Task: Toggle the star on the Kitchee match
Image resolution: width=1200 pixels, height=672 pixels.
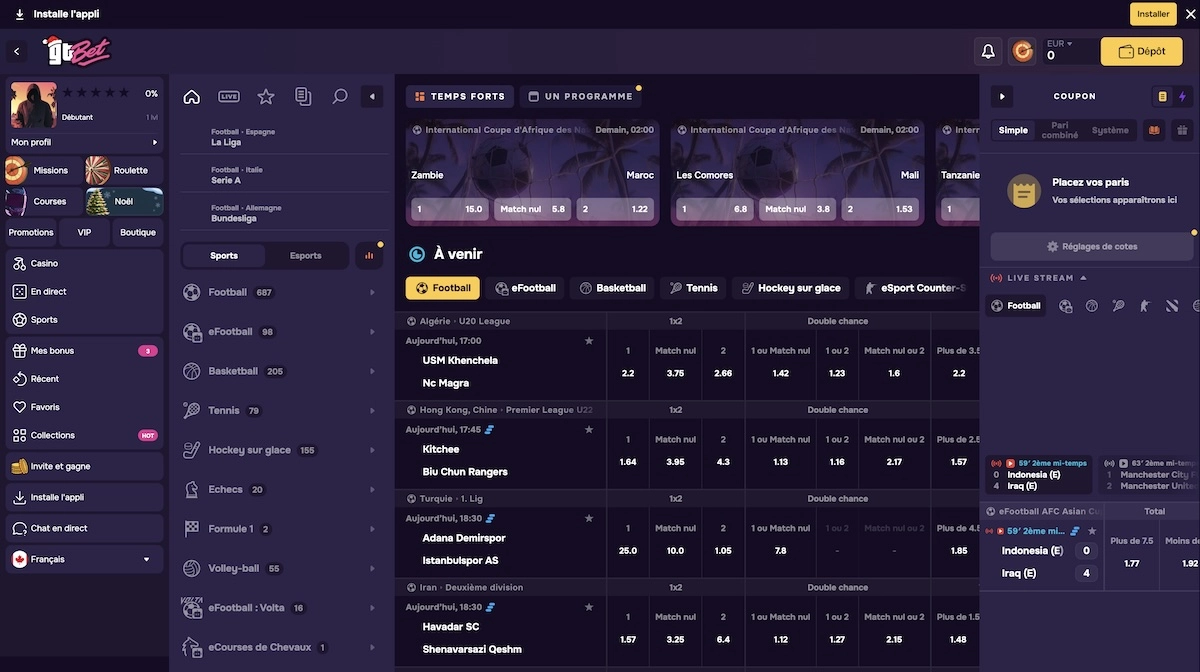Action: click(x=589, y=429)
